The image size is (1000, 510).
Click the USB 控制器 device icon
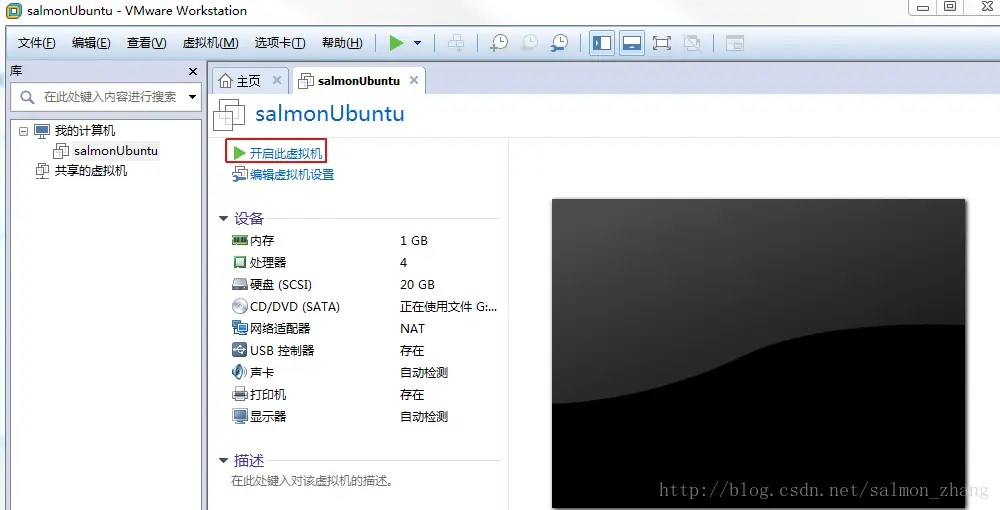(240, 350)
